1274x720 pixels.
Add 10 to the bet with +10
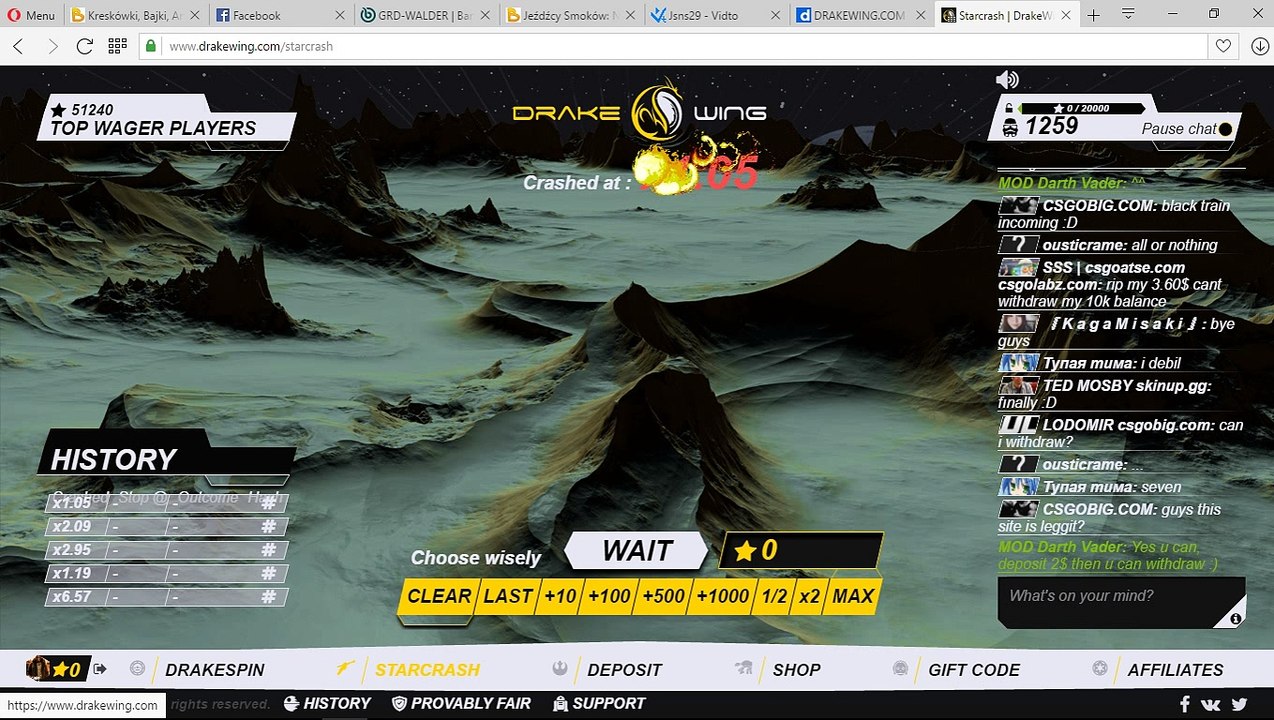560,597
